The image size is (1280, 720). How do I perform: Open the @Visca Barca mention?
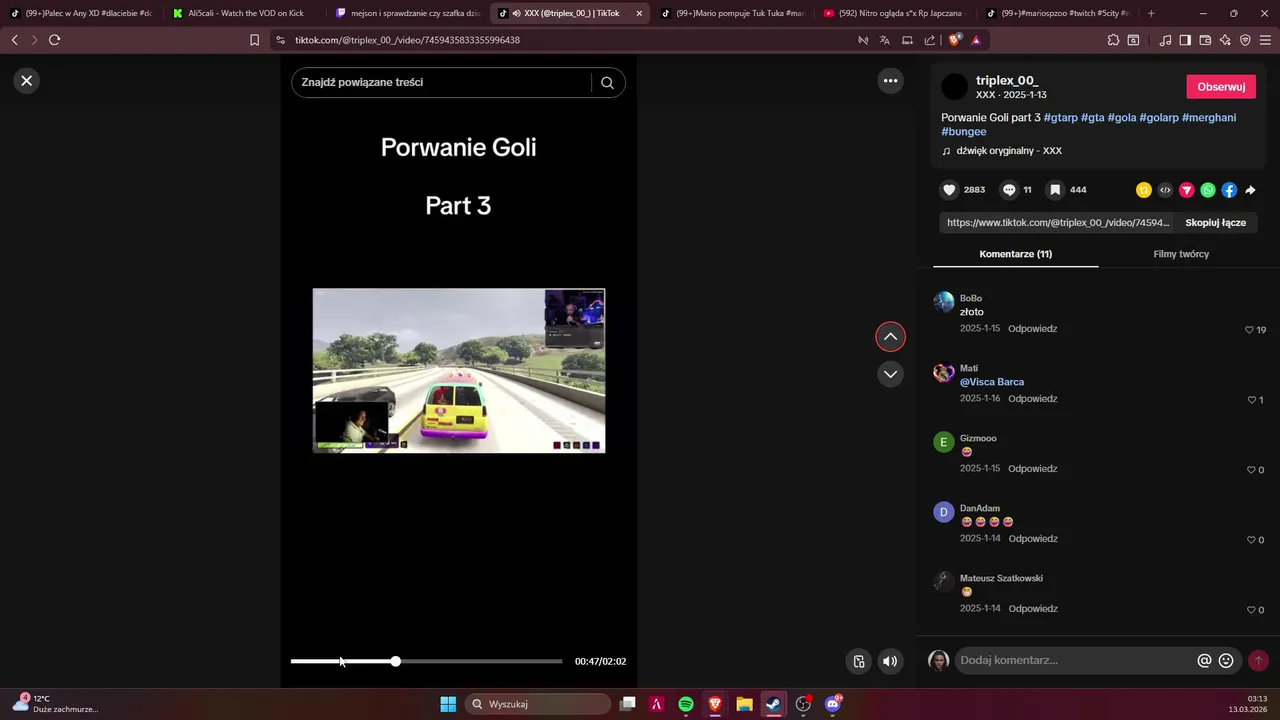click(992, 382)
